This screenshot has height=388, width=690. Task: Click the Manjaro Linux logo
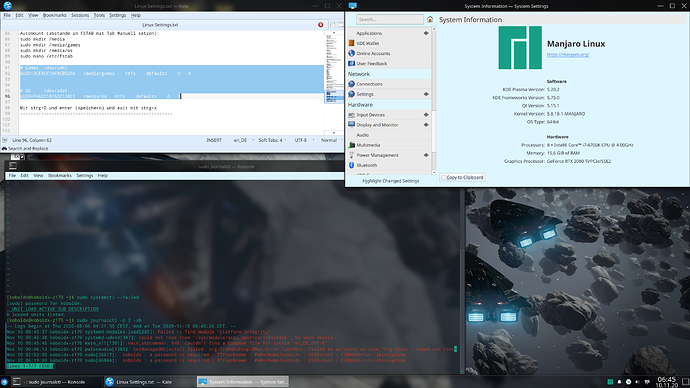point(520,48)
